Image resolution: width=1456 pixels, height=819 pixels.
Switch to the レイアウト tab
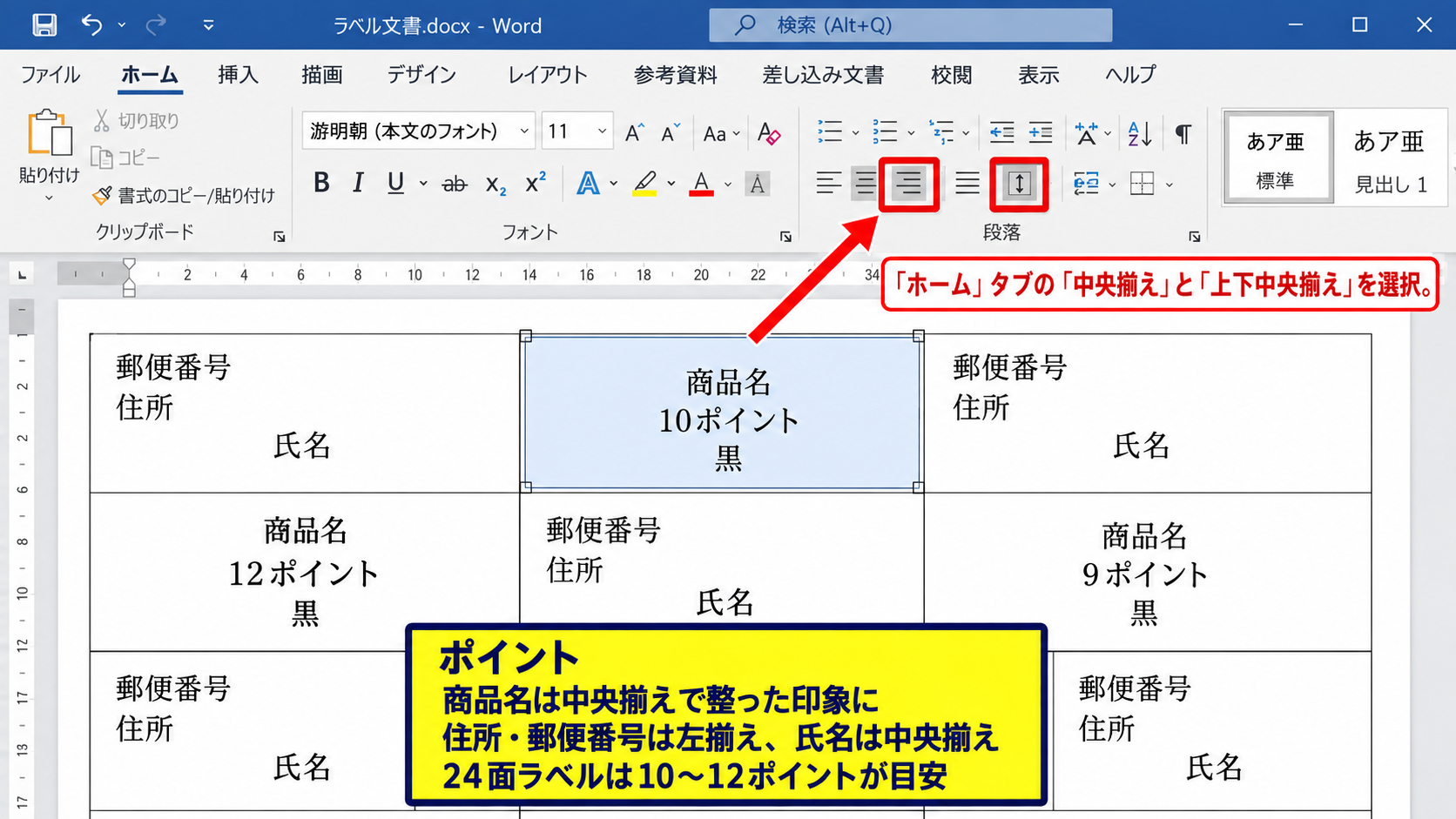[547, 75]
